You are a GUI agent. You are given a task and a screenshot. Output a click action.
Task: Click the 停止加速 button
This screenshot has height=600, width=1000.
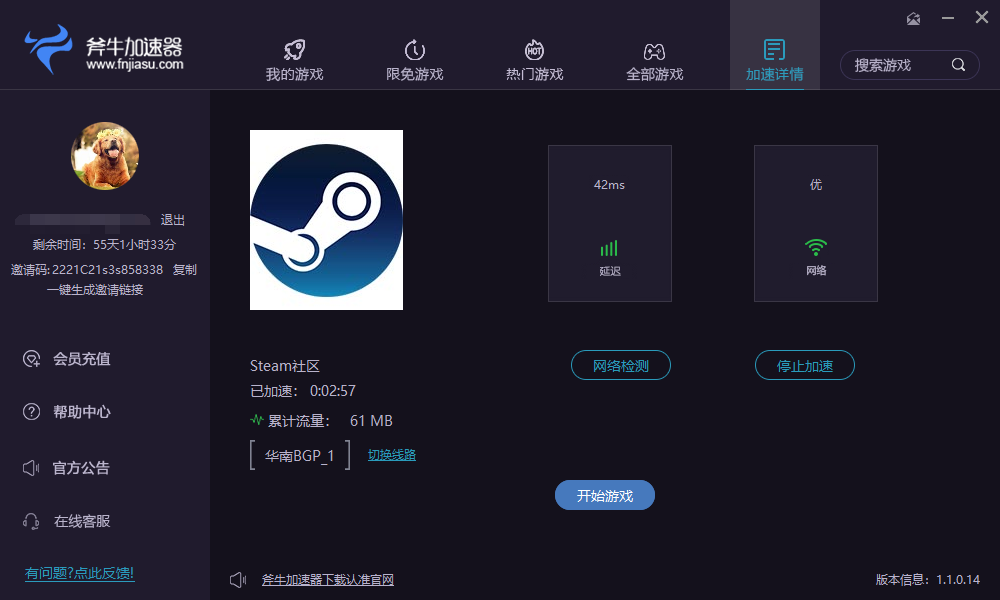(805, 365)
